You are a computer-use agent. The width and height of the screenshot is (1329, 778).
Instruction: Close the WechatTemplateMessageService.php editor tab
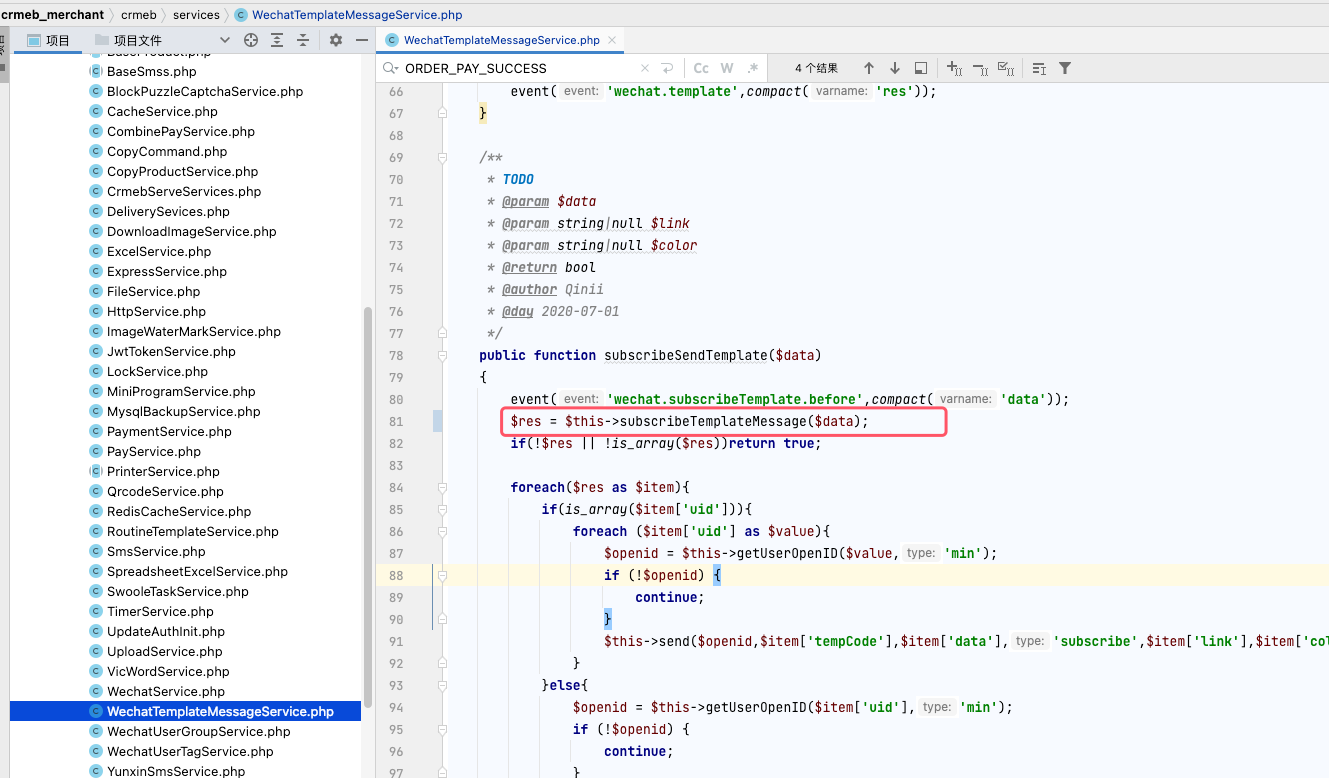[612, 40]
